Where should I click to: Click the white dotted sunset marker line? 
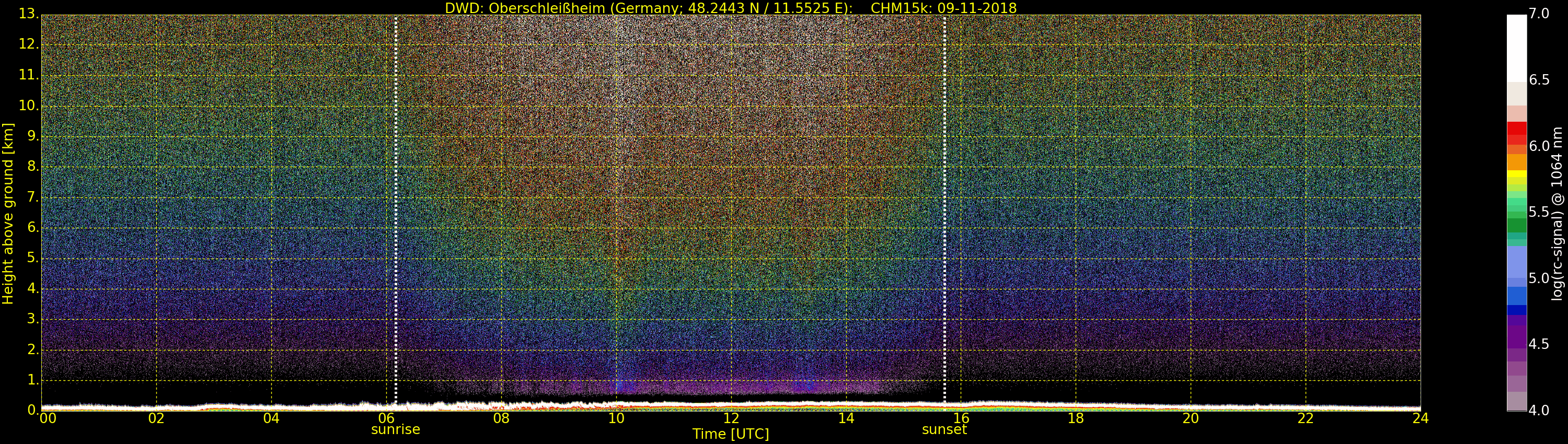[944, 207]
